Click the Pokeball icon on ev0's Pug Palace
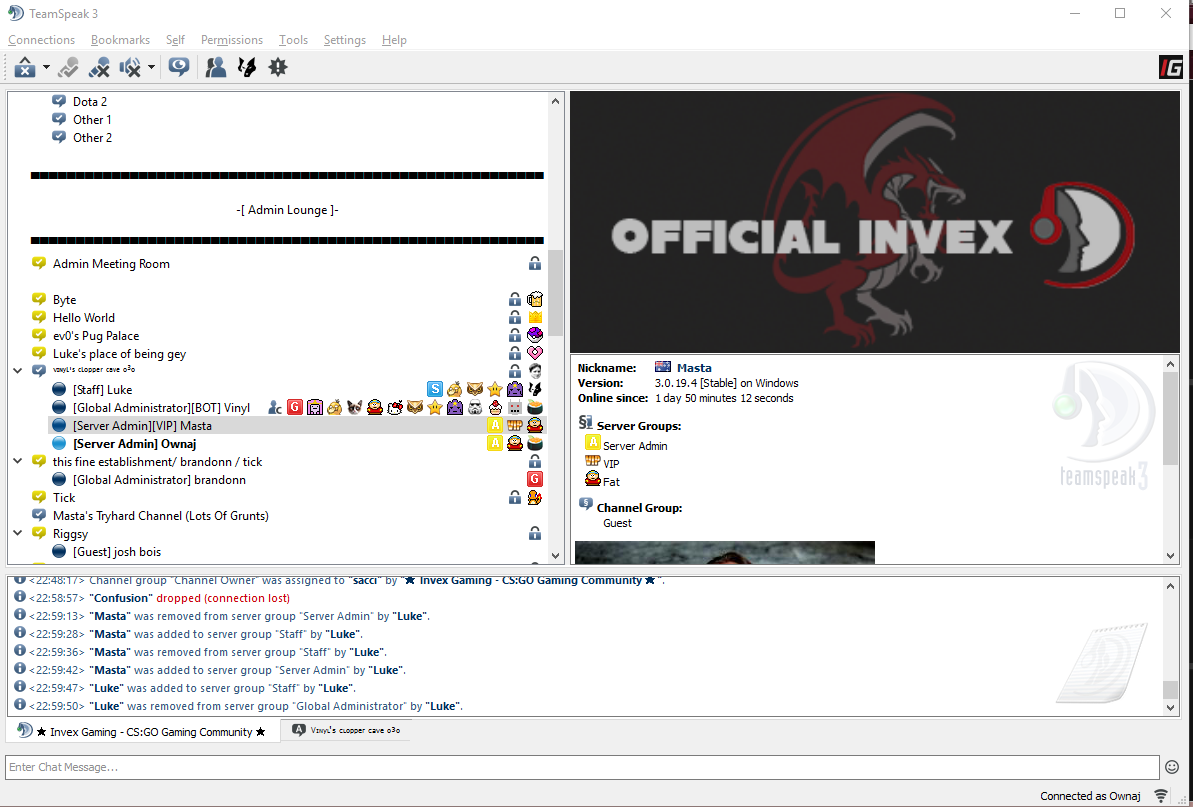This screenshot has height=807, width=1193. tap(535, 335)
